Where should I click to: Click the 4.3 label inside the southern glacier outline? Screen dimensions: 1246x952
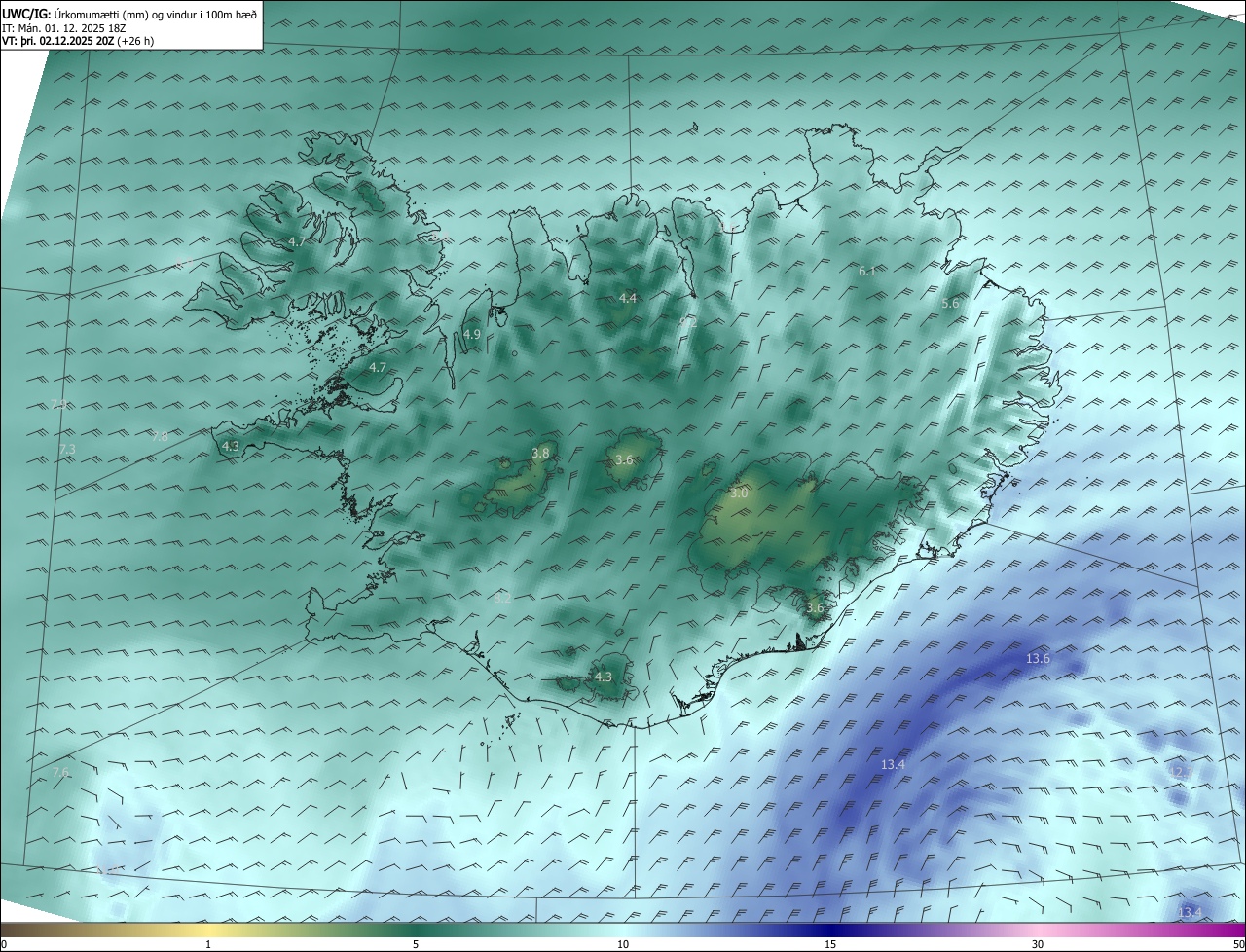tap(604, 677)
